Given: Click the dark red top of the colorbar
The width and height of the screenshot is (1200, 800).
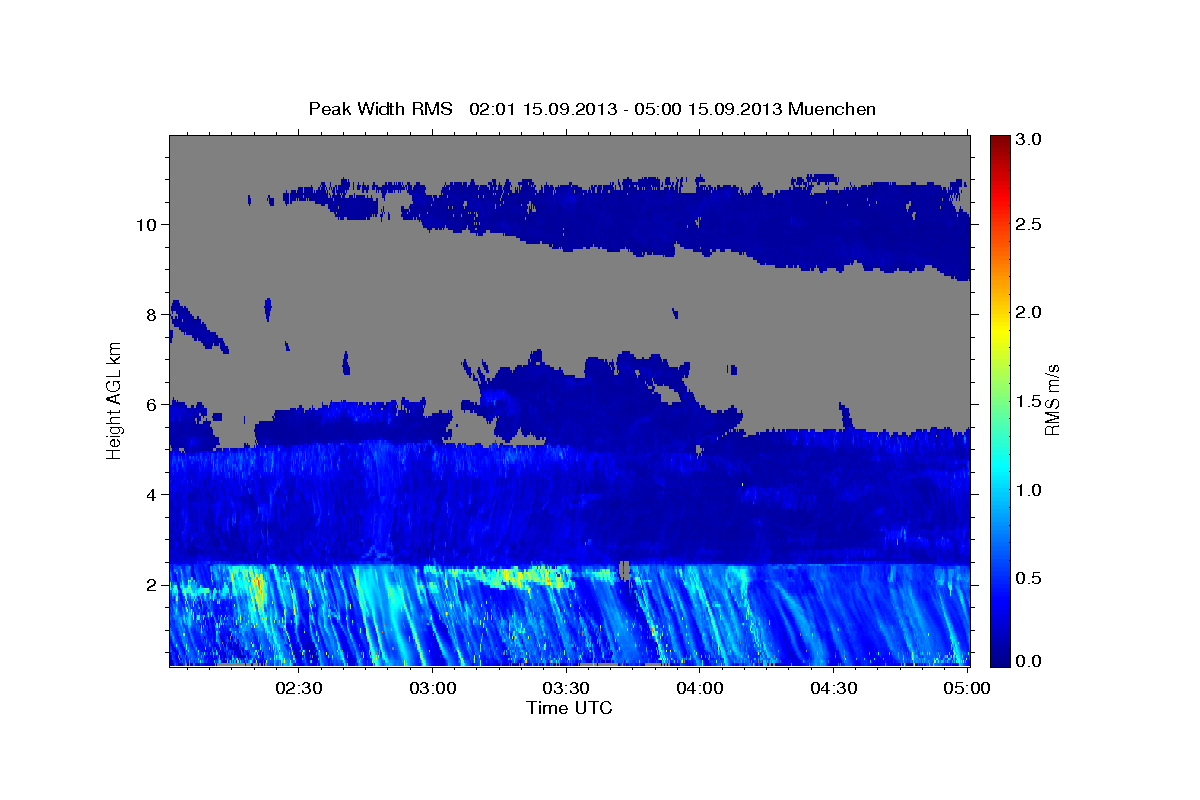Looking at the screenshot, I should pyautogui.click(x=1000, y=142).
